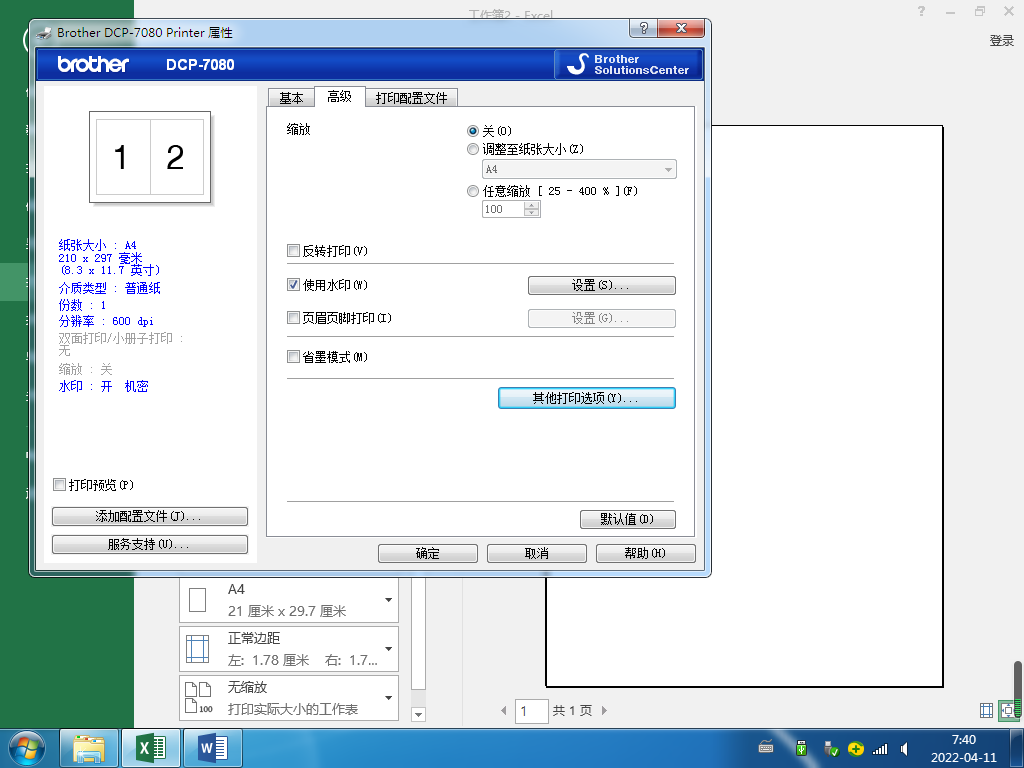Enable the 反转打印 checkbox
Viewport: 1024px width, 768px height.
(294, 251)
